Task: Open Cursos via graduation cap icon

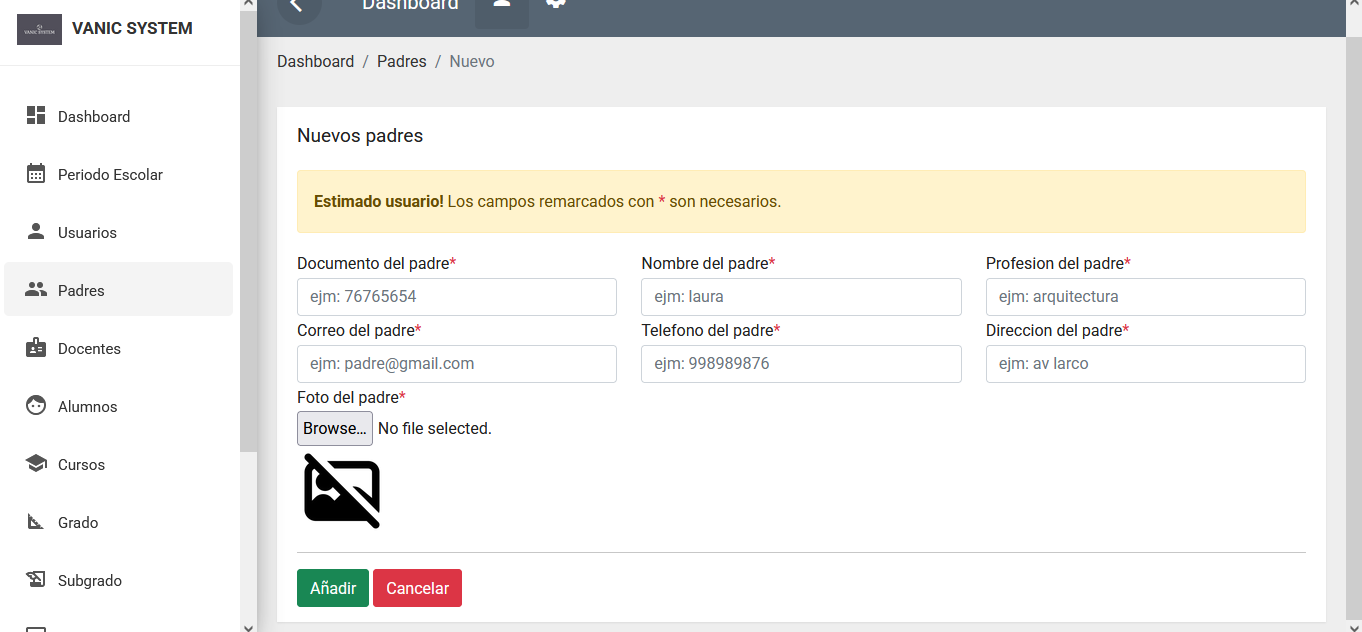Action: coord(36,464)
